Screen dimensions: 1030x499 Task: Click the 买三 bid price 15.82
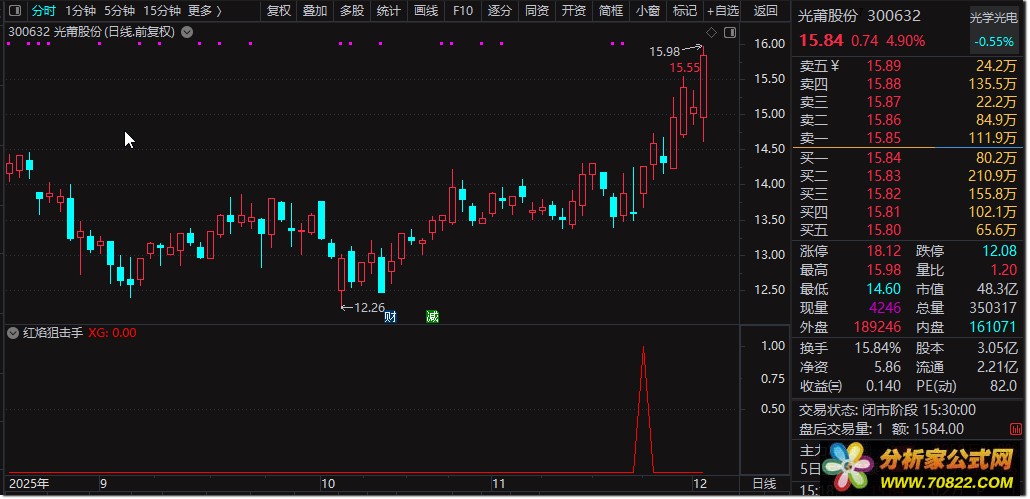click(884, 194)
